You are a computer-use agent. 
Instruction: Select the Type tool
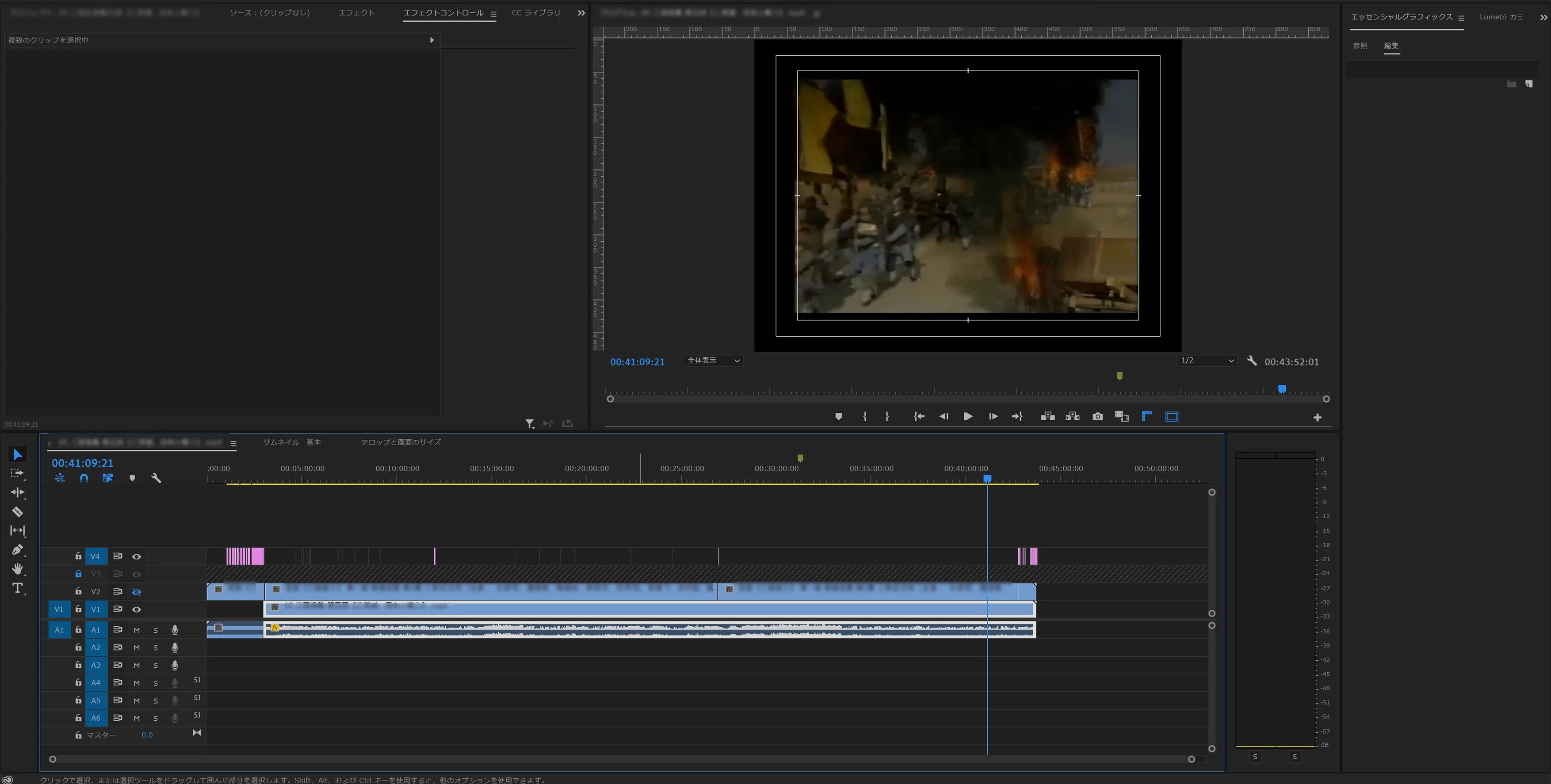pyautogui.click(x=17, y=588)
